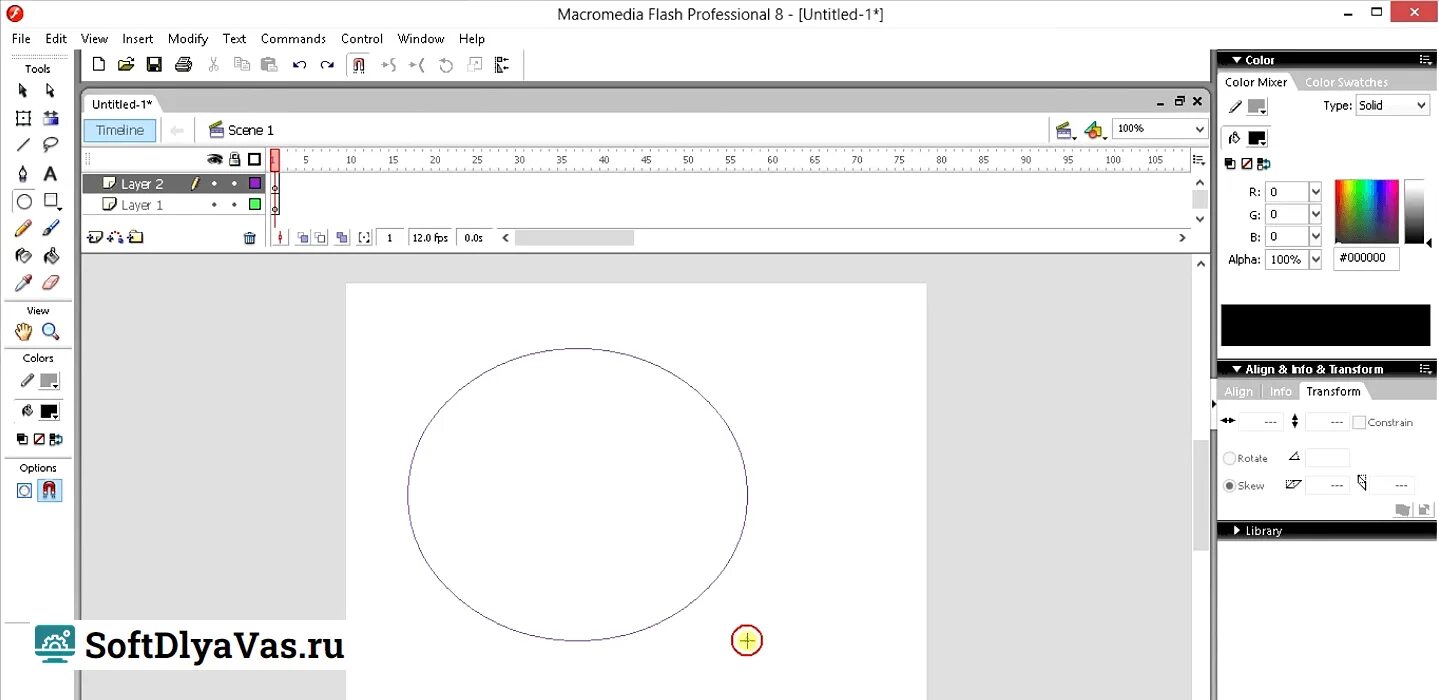Image resolution: width=1439 pixels, height=700 pixels.
Task: Pick the Eyedropper tool
Action: pyautogui.click(x=23, y=282)
